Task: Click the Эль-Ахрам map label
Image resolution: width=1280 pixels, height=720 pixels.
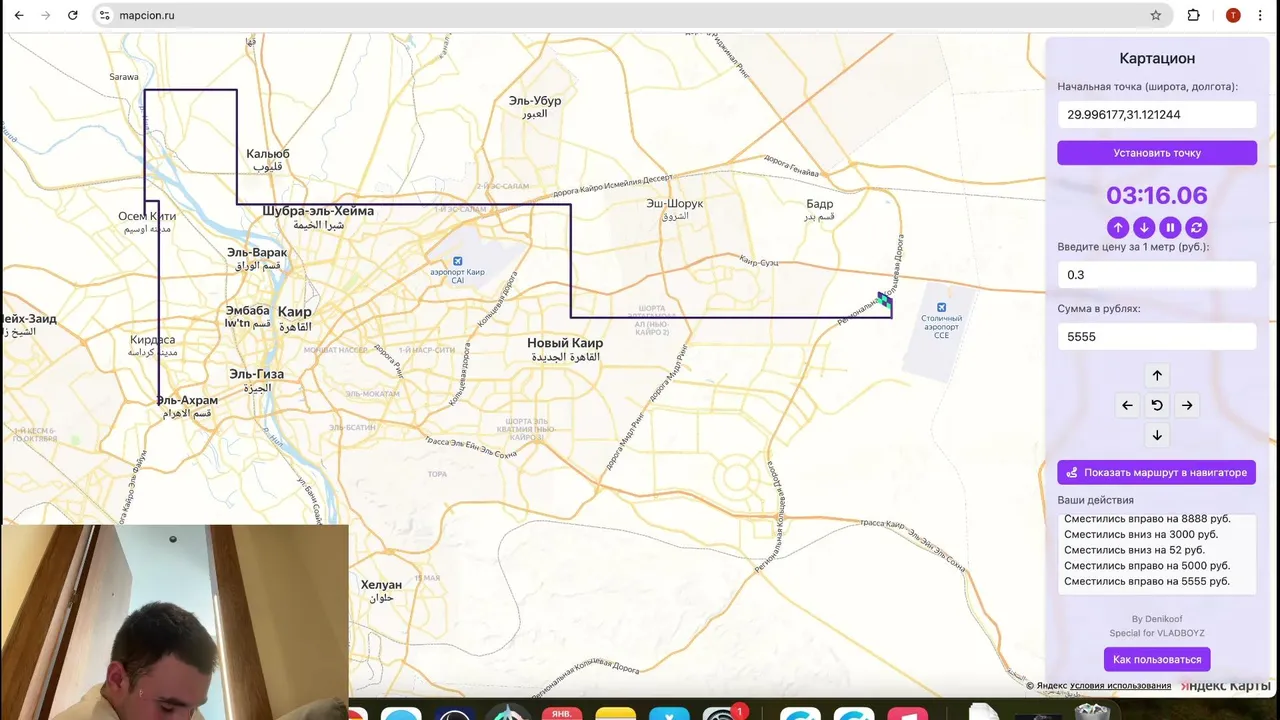Action: 187,400
